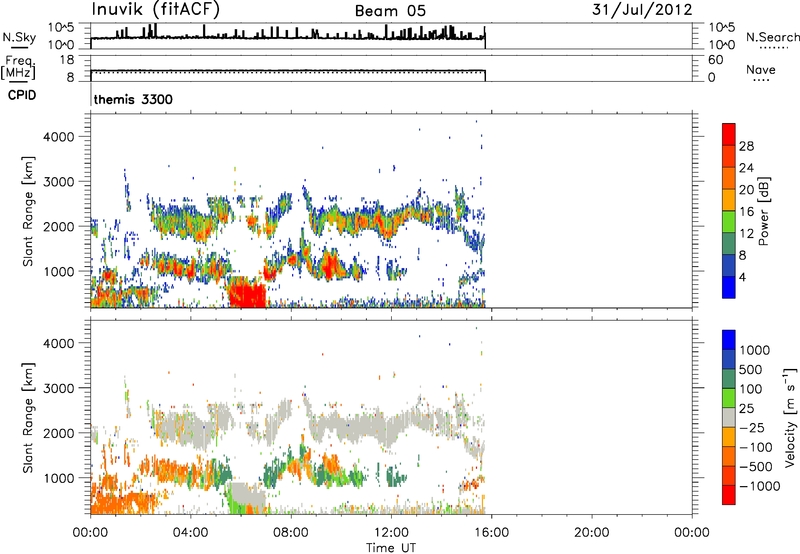Click the '60' Nave axis tick label

click(x=715, y=60)
